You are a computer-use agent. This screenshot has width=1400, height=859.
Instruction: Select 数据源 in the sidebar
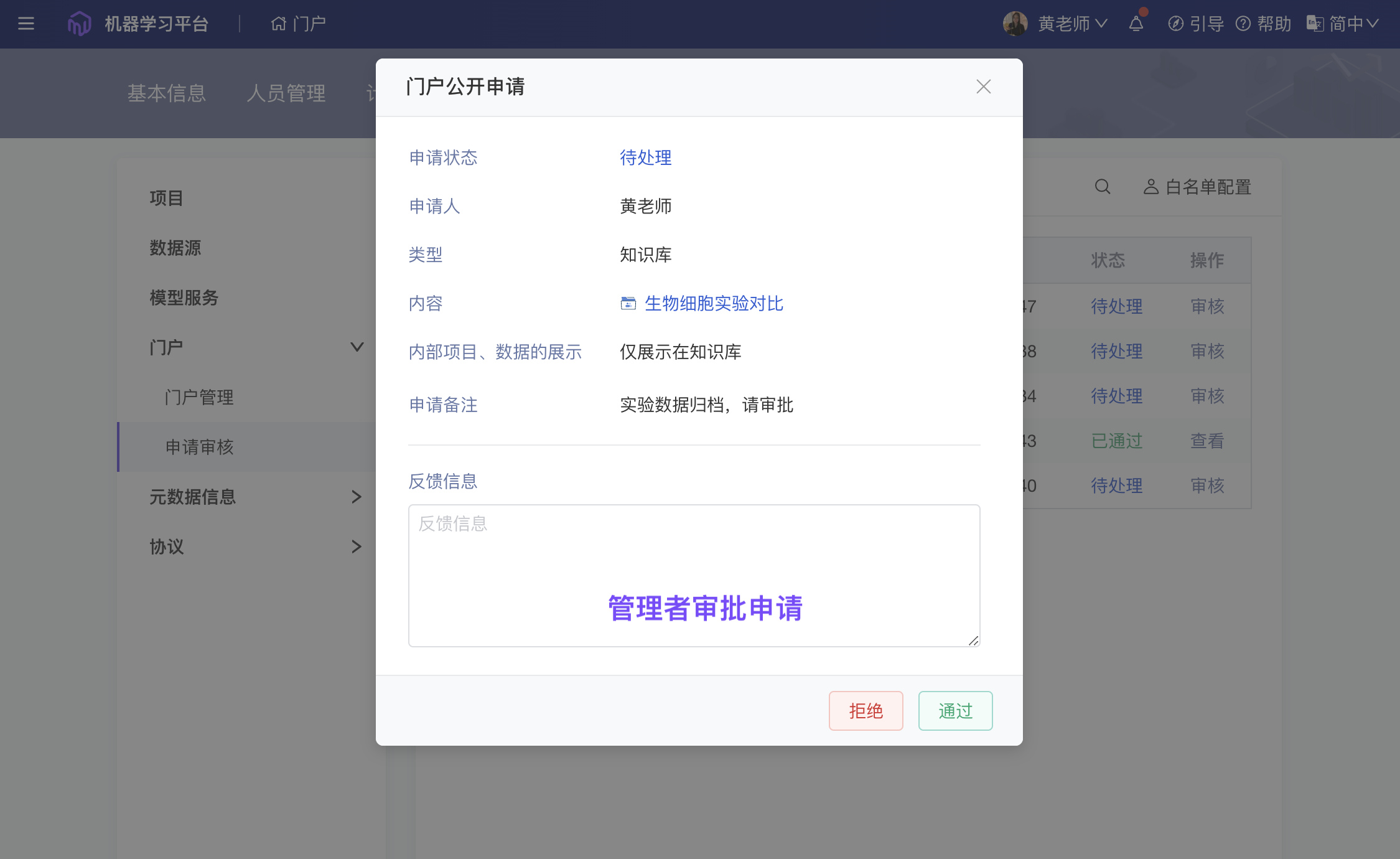tap(175, 248)
